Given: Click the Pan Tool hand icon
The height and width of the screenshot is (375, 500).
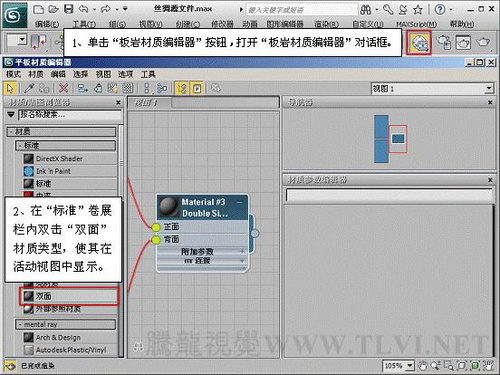Looking at the screenshot, I should click(x=423, y=366).
